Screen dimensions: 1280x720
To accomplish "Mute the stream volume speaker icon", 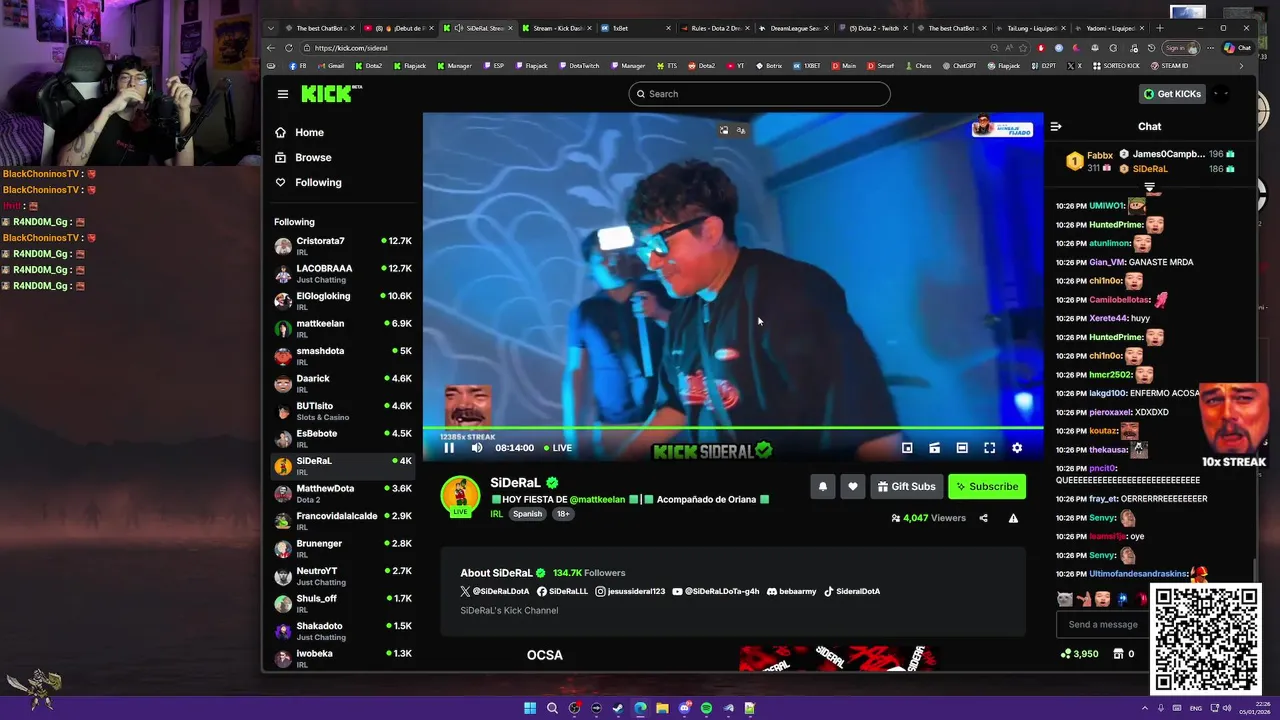I will click(x=477, y=448).
